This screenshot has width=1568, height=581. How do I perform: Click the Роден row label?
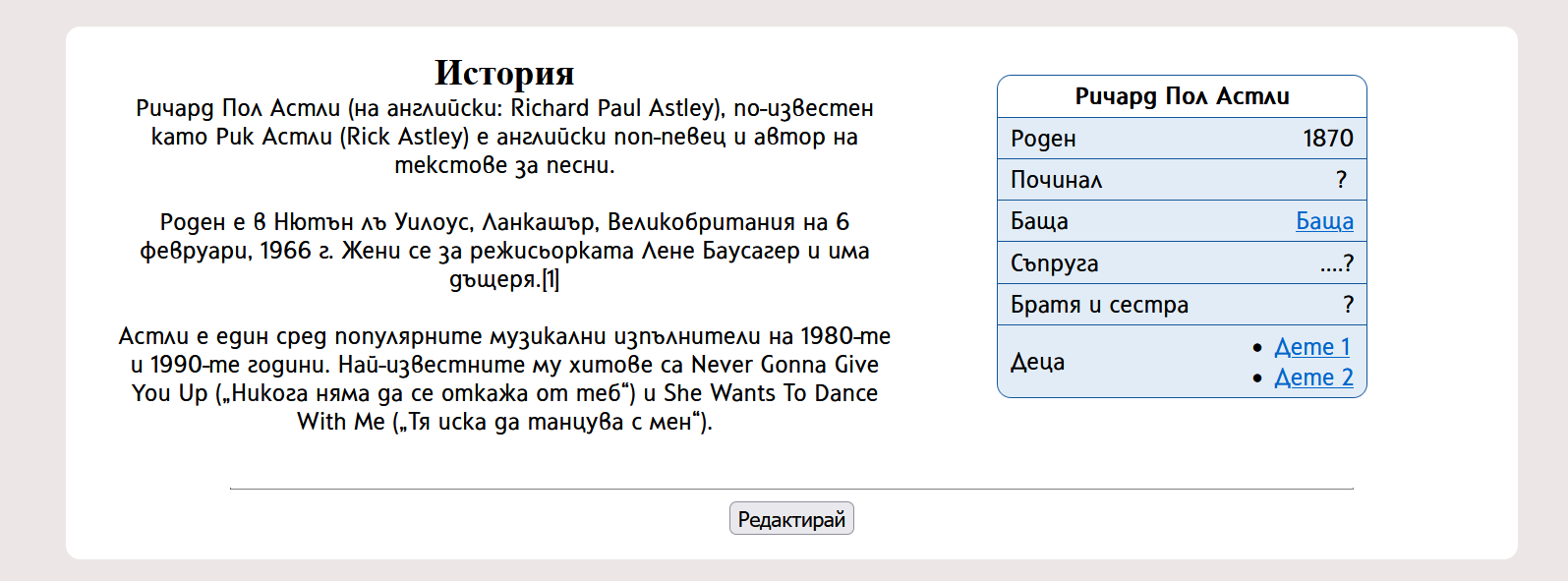1043,139
